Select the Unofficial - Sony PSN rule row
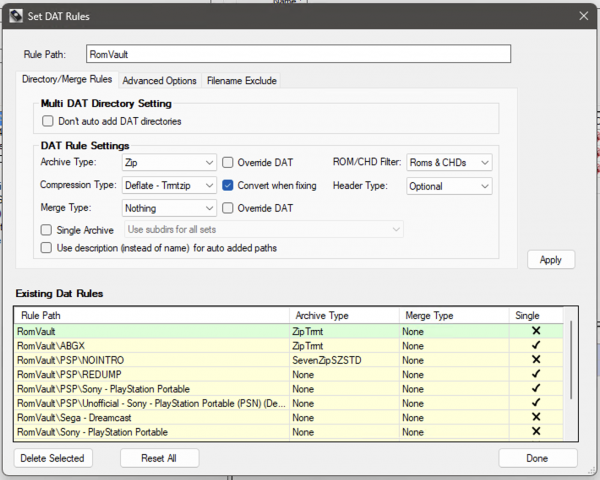The height and width of the screenshot is (480, 600). point(289,403)
